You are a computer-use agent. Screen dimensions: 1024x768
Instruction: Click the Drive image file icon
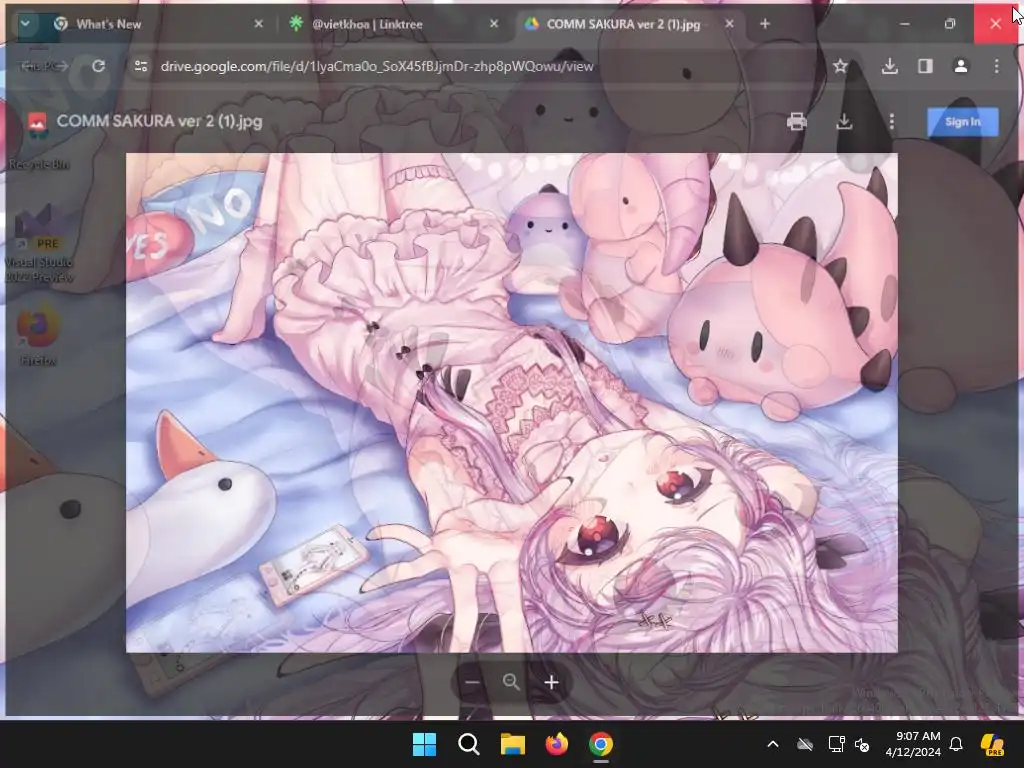pyautogui.click(x=37, y=123)
